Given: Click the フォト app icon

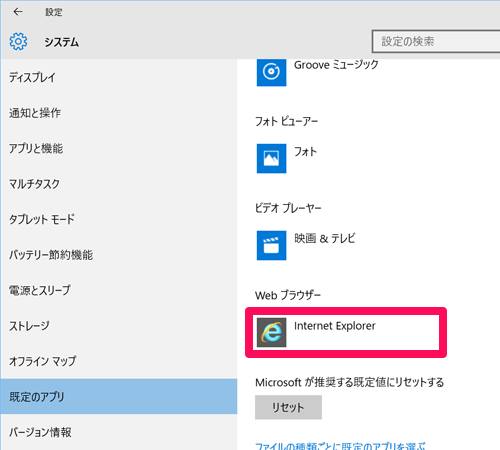Looking at the screenshot, I should [x=271, y=158].
